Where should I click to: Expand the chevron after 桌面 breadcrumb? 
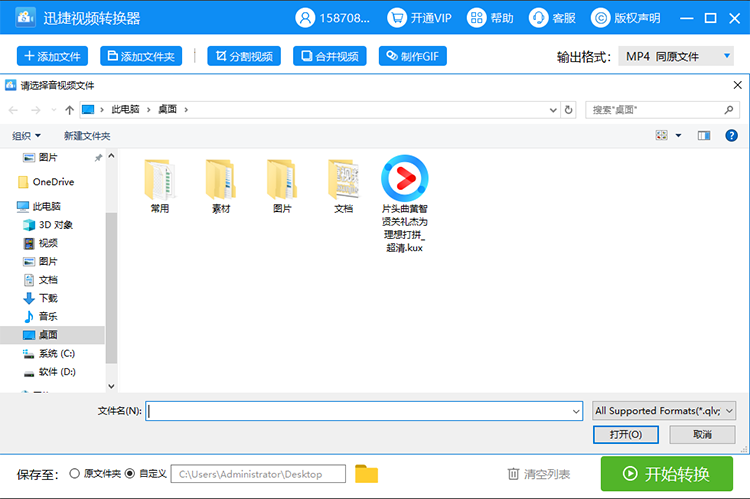pos(186,110)
